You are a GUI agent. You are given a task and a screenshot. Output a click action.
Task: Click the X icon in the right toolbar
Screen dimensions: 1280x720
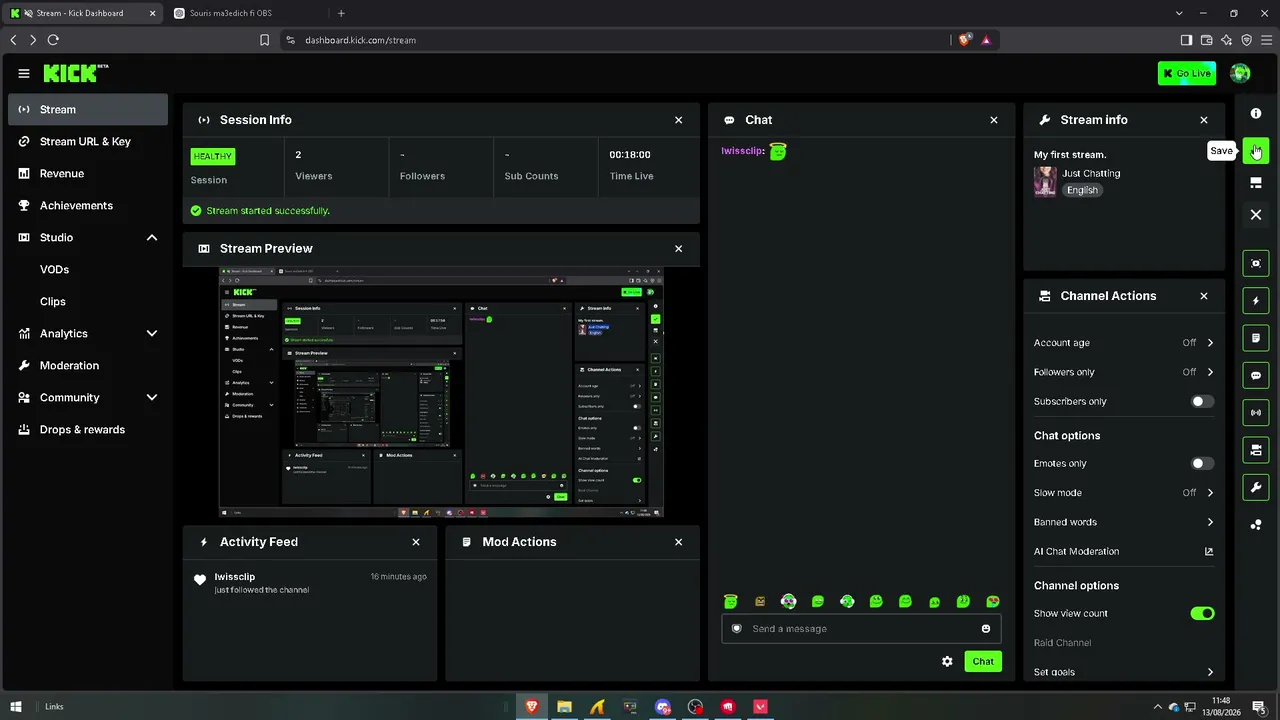tap(1256, 215)
